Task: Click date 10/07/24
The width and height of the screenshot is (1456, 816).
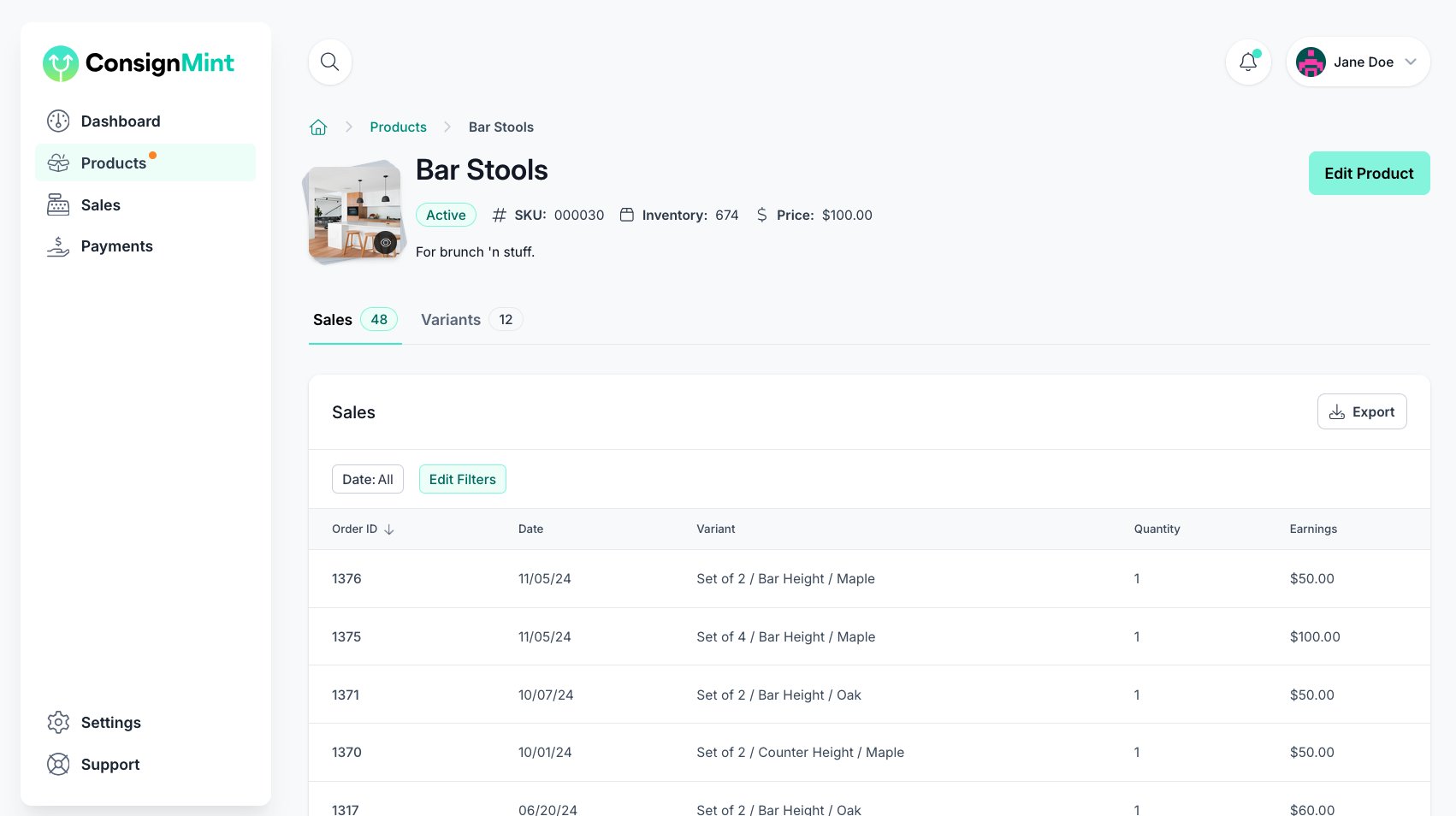Action: [546, 695]
